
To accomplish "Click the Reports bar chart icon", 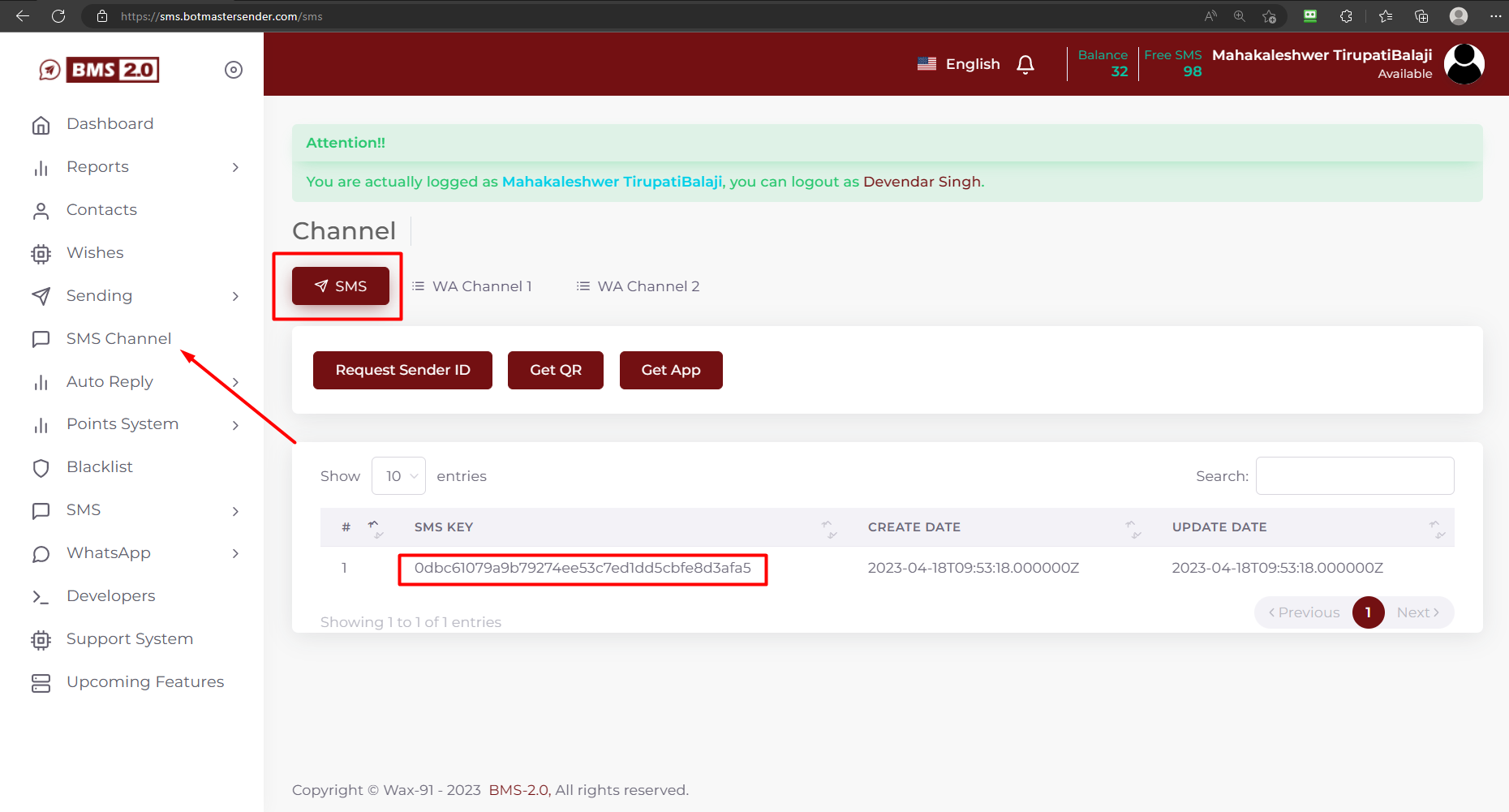I will [41, 167].
